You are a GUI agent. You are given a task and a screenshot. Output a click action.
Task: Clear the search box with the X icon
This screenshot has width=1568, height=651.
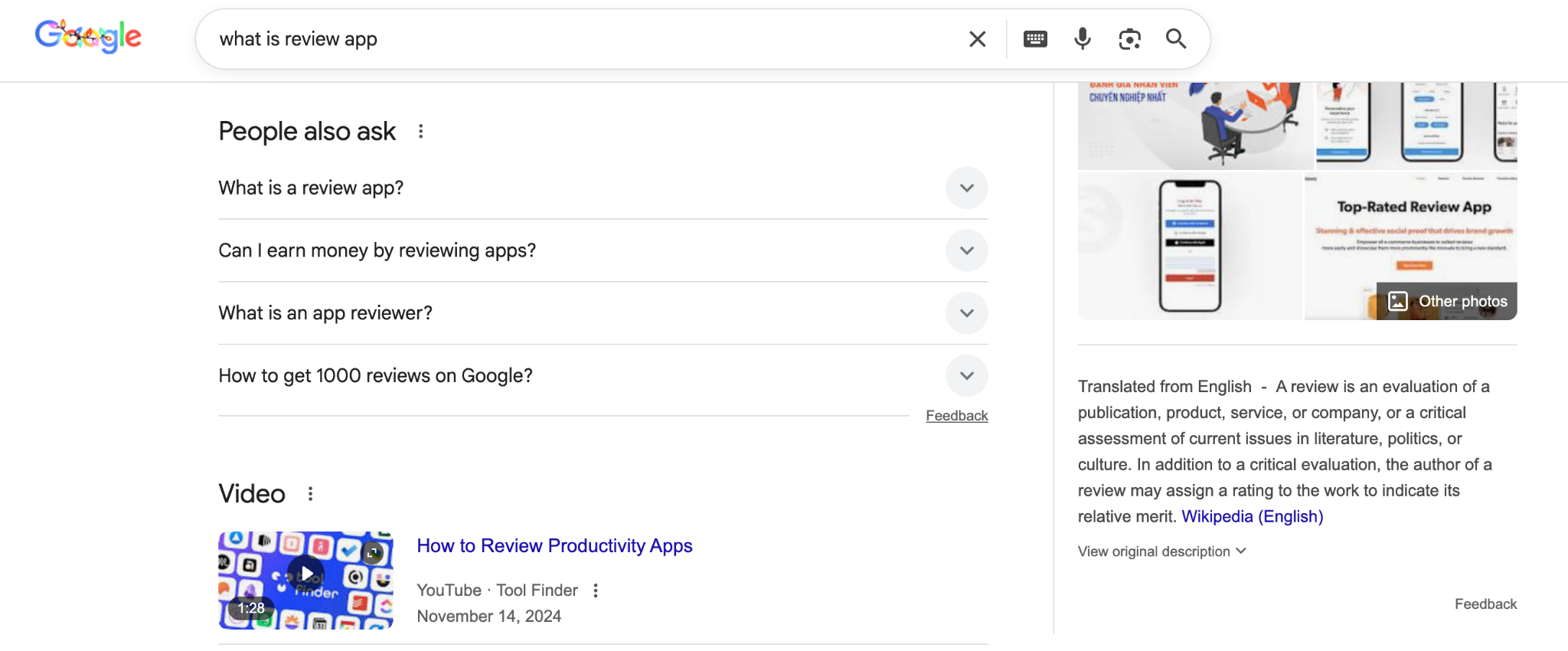click(x=977, y=39)
